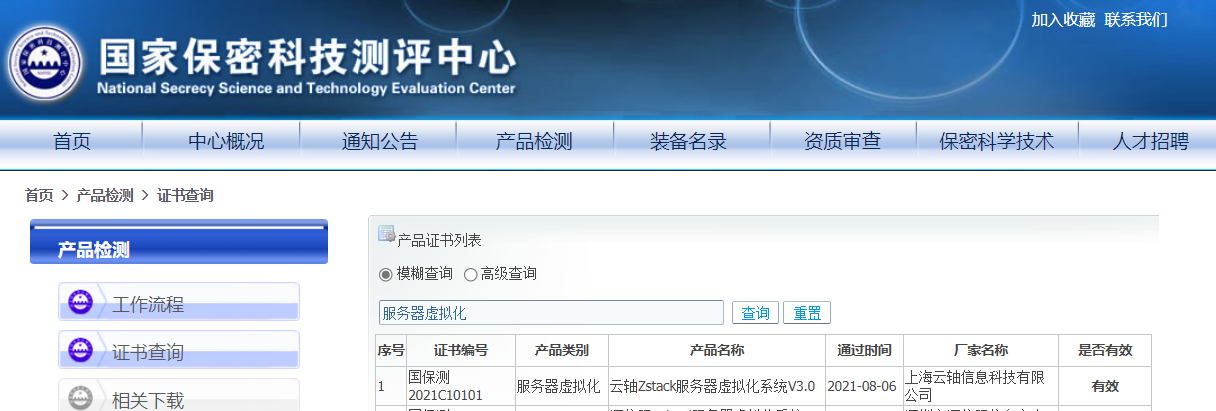Select the 模糊查询 radio button
Image resolution: width=1216 pixels, height=411 pixels.
pyautogui.click(x=386, y=274)
